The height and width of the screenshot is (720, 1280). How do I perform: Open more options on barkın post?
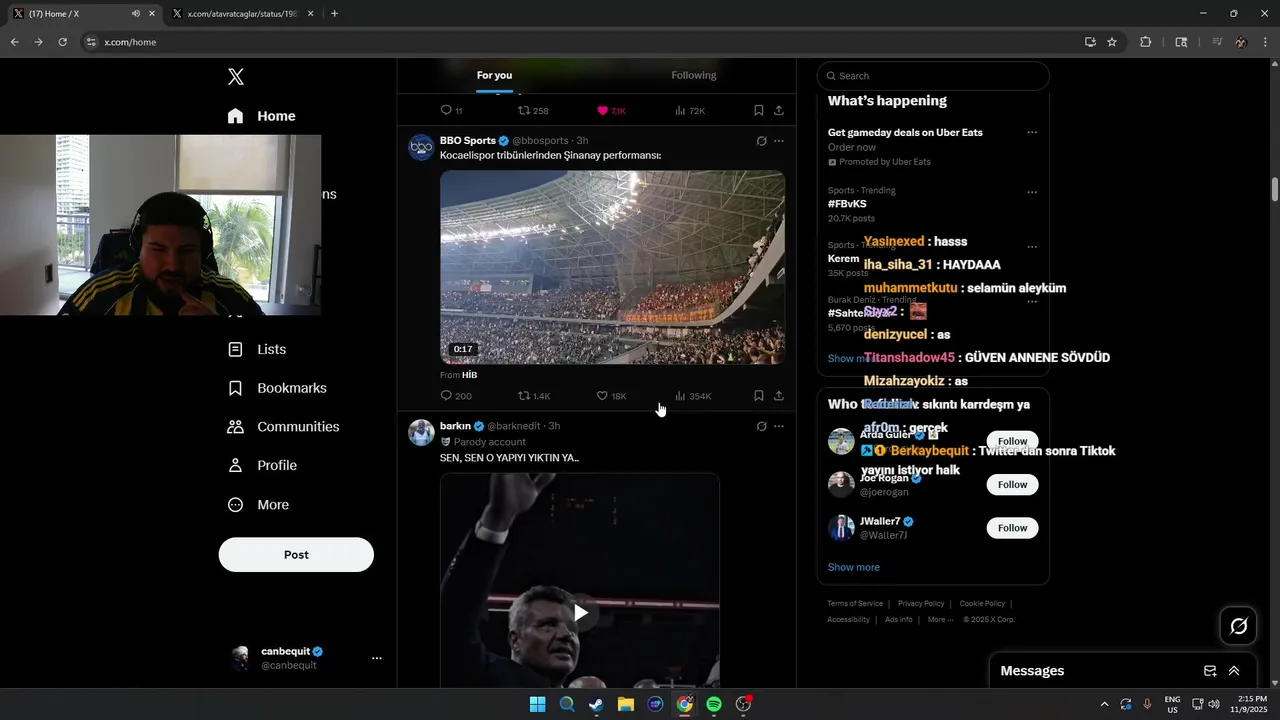click(x=779, y=426)
